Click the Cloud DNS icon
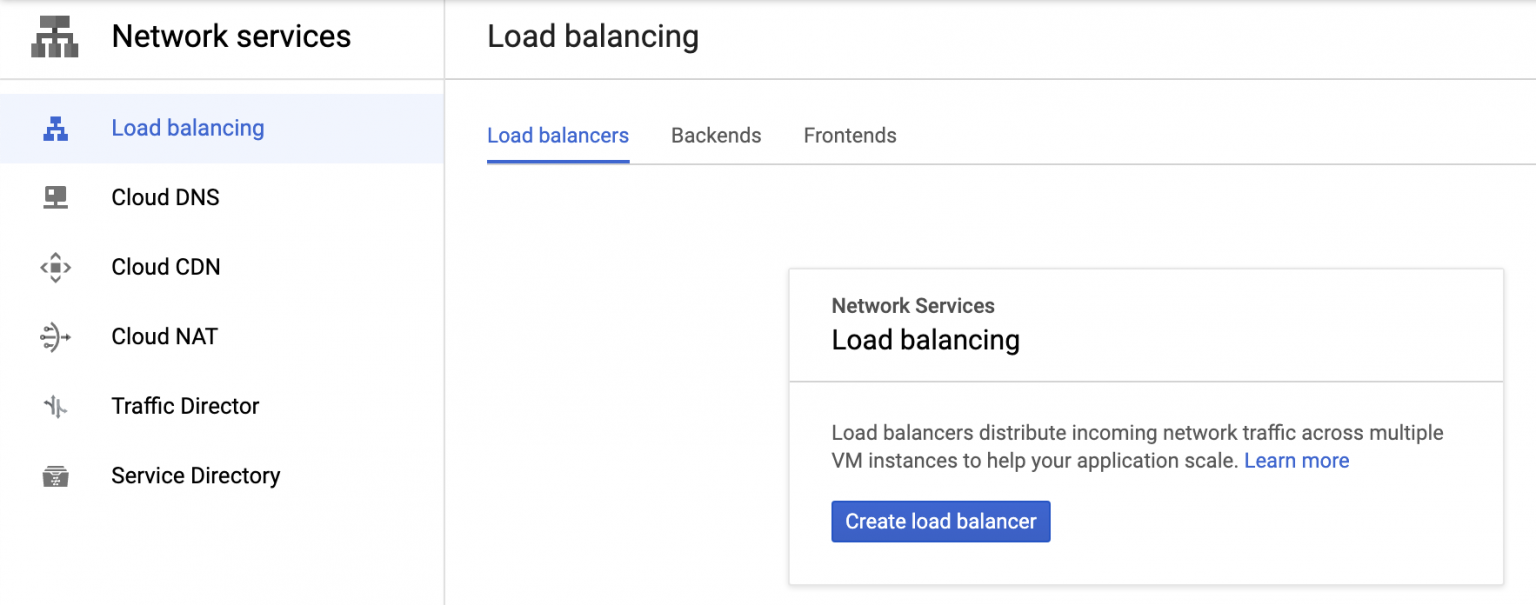Screen dimensions: 1536x605 [x=55, y=197]
